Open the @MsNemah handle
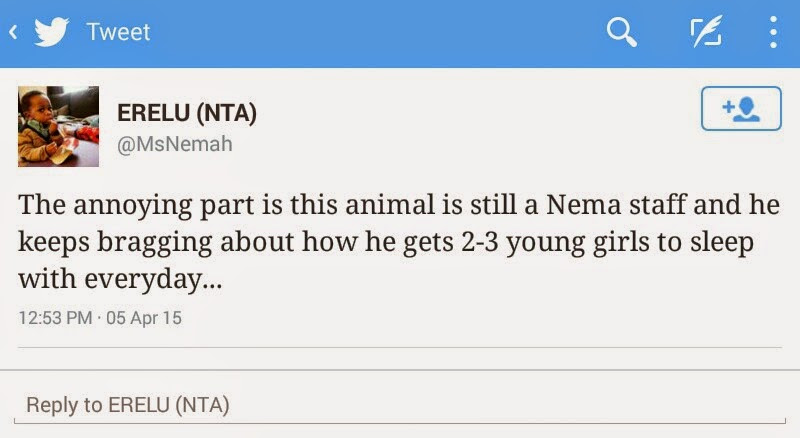This screenshot has height=438, width=800. [x=175, y=145]
